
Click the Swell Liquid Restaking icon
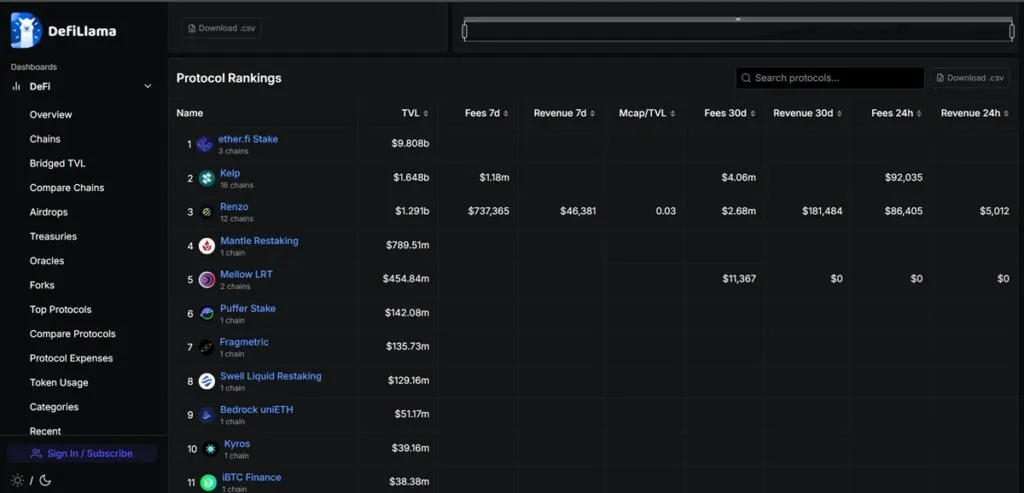coord(207,381)
